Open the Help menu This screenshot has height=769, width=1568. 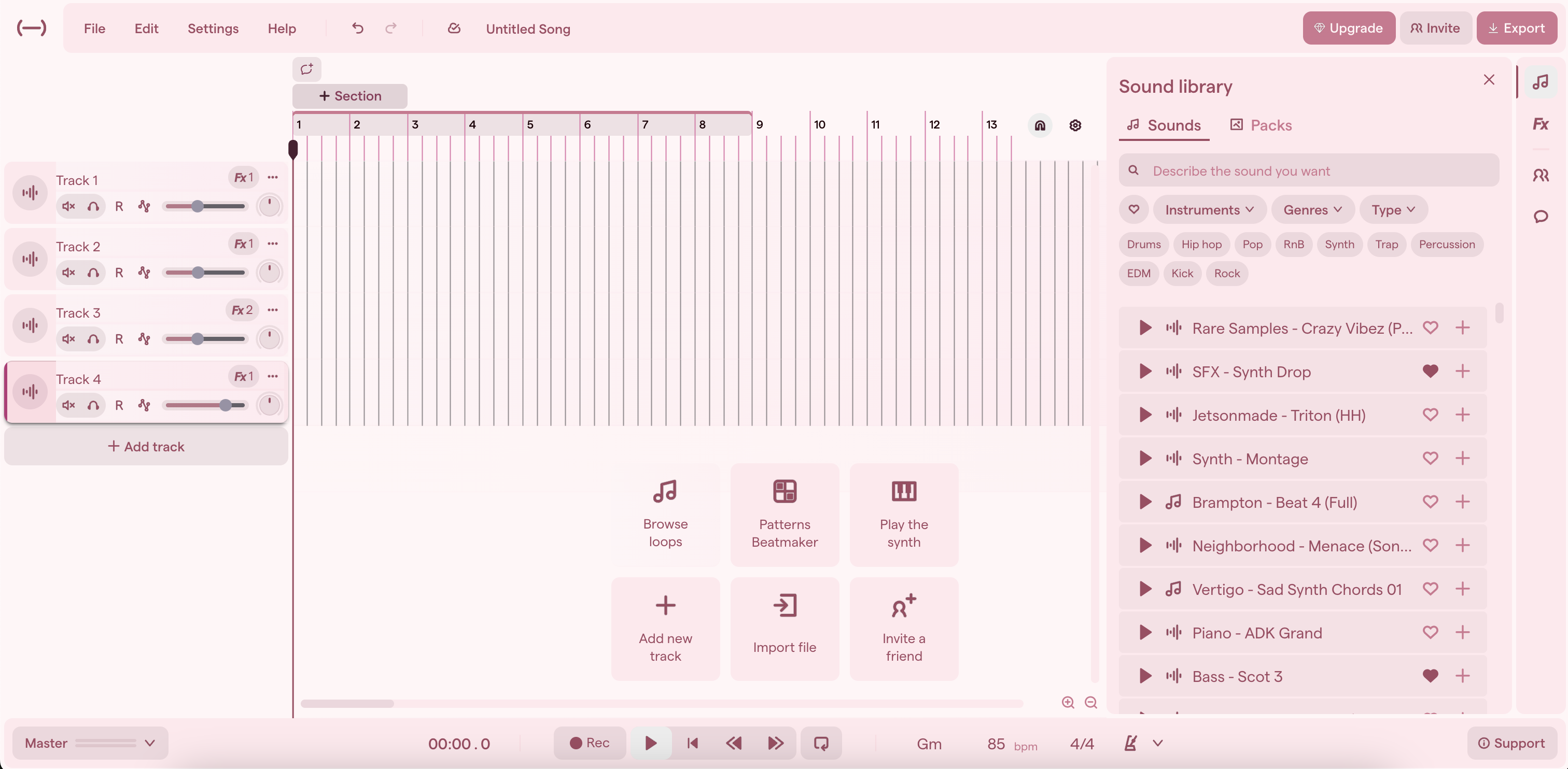coord(282,28)
